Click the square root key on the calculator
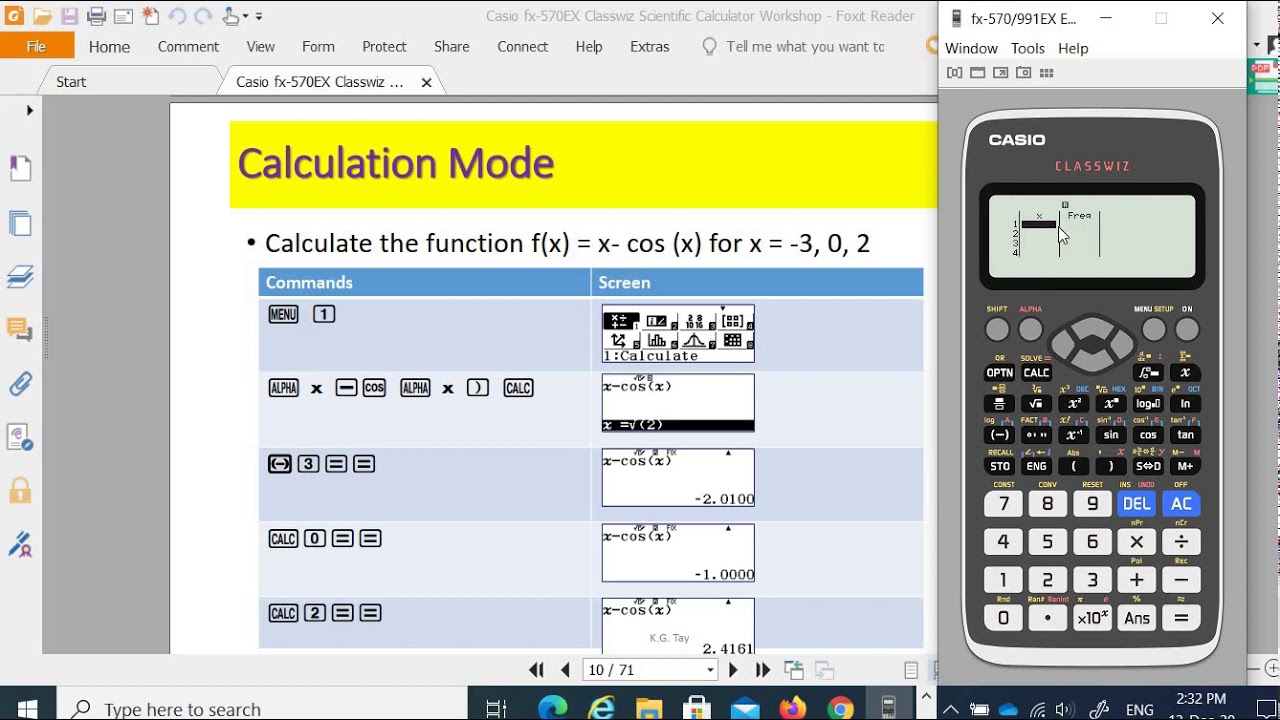Viewport: 1280px width, 720px height. pos(1036,404)
